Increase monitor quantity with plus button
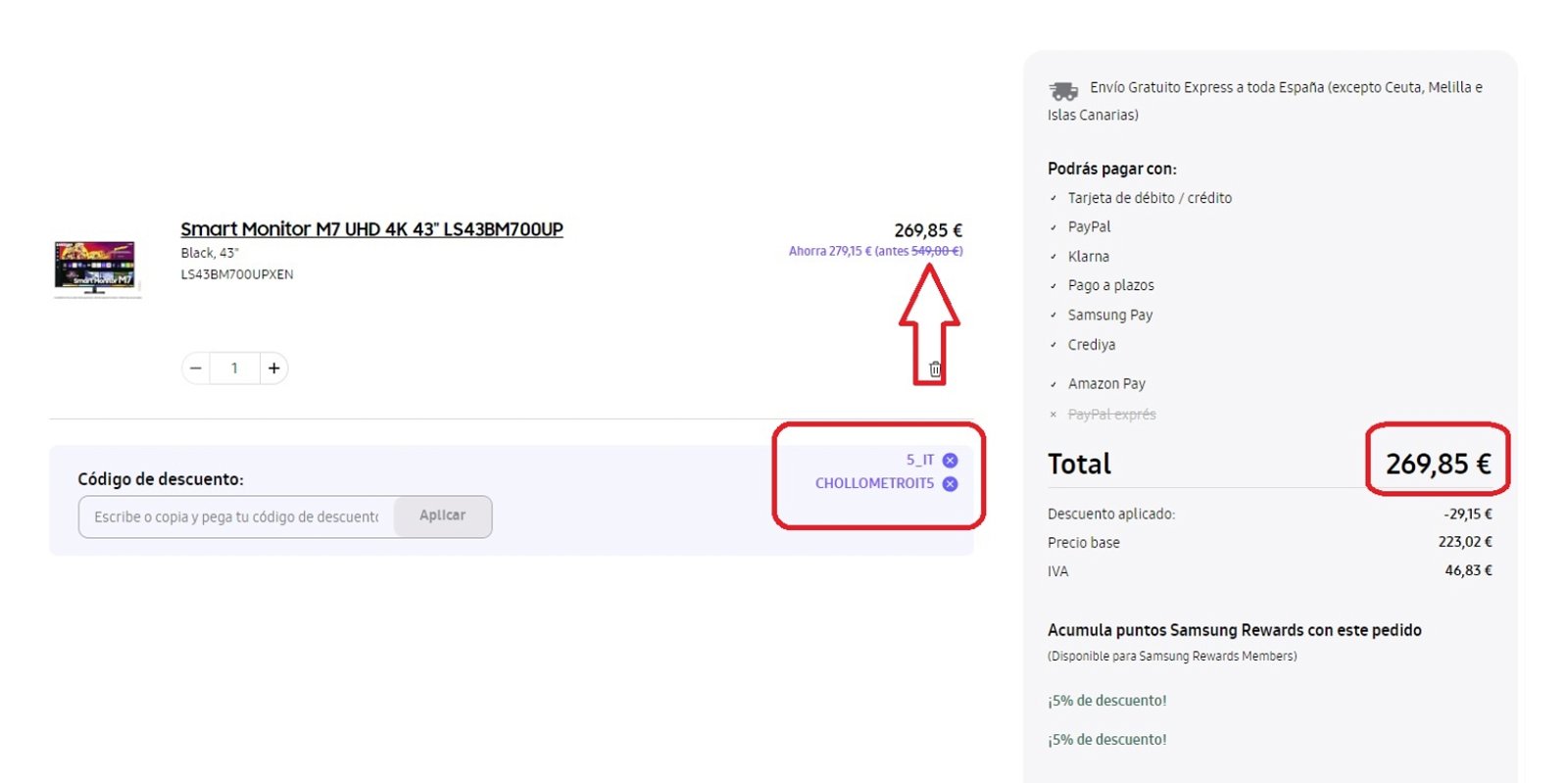 273,368
